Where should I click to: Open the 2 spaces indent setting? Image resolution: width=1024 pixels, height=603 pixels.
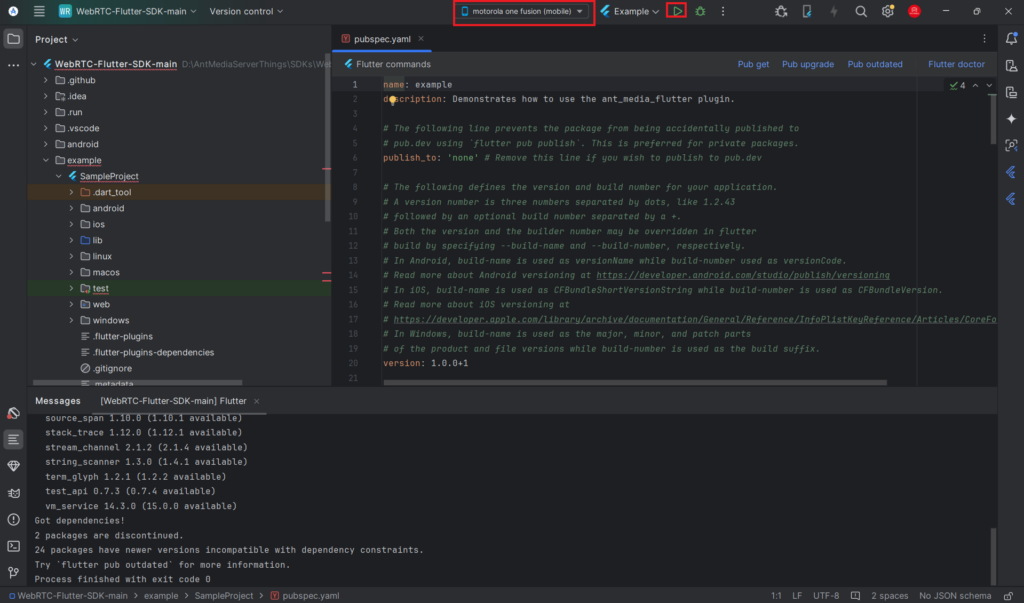889,596
